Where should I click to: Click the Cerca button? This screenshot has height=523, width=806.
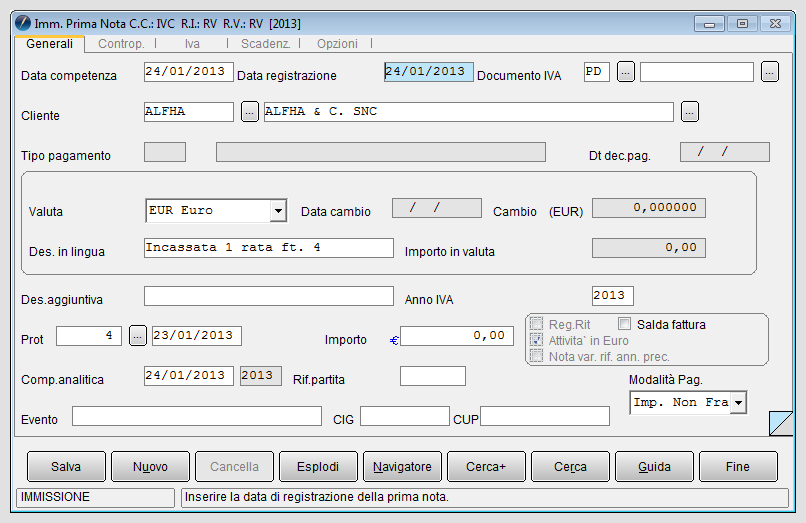click(571, 466)
